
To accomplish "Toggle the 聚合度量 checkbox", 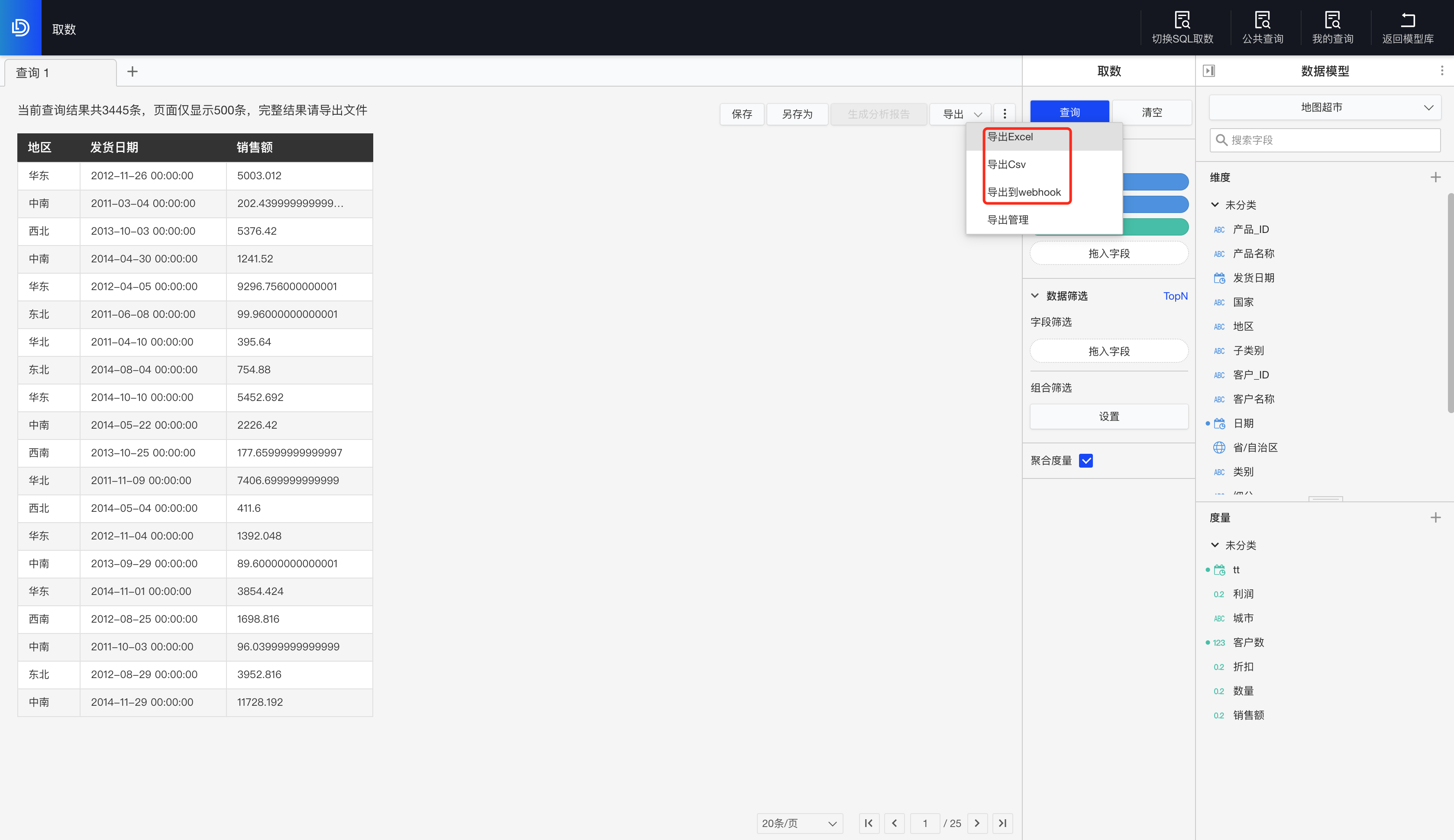I will [1086, 460].
